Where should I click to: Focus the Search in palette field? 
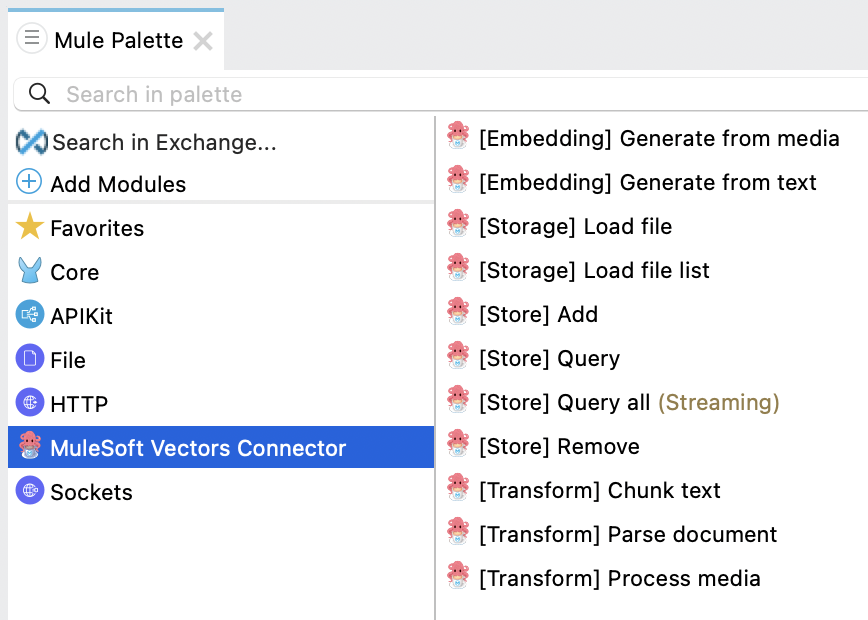441,94
